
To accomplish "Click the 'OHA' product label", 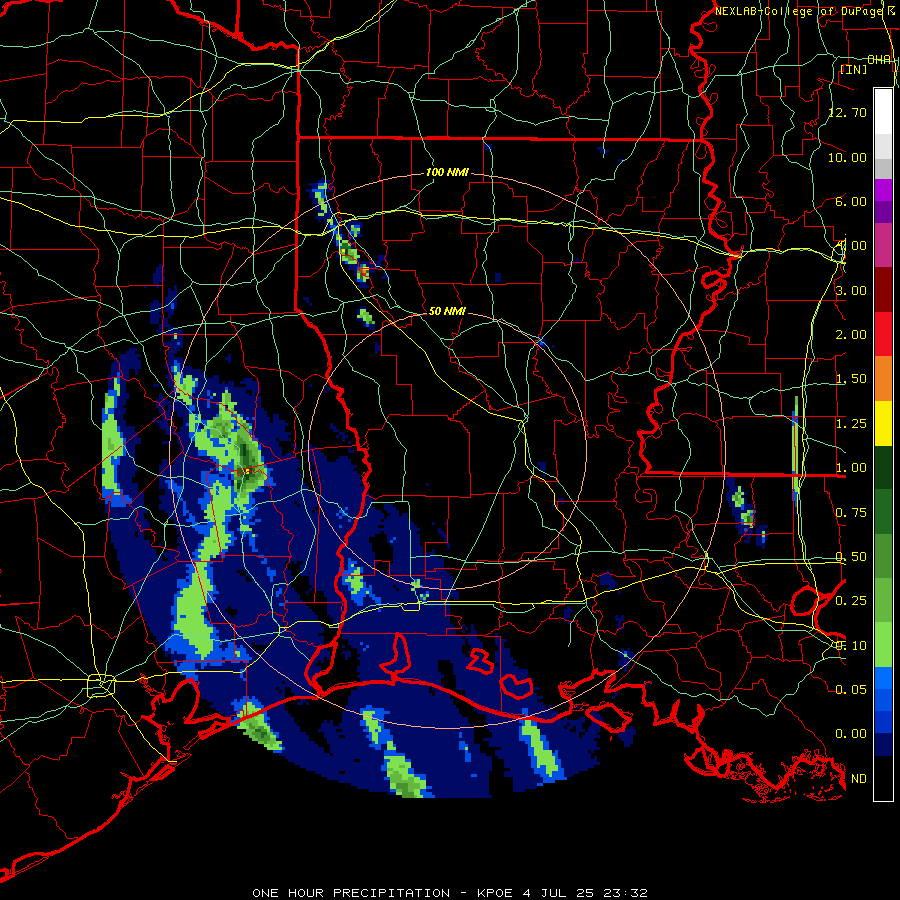I will 879,60.
